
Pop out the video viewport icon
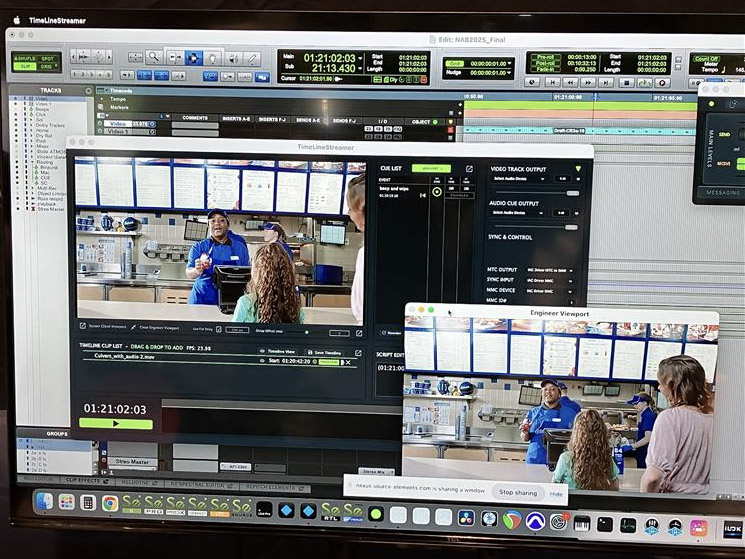[359, 333]
